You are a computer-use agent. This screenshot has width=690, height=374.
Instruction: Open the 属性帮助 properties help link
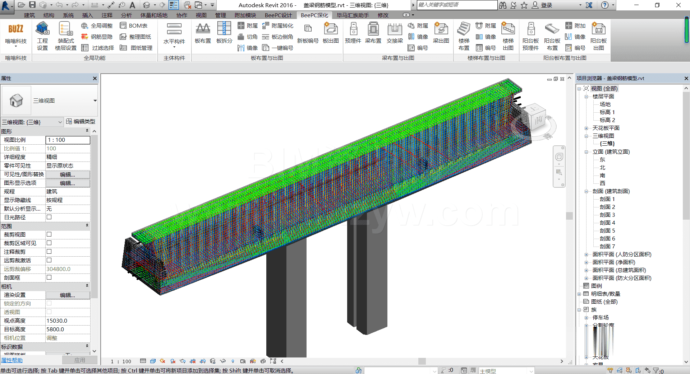(11, 360)
